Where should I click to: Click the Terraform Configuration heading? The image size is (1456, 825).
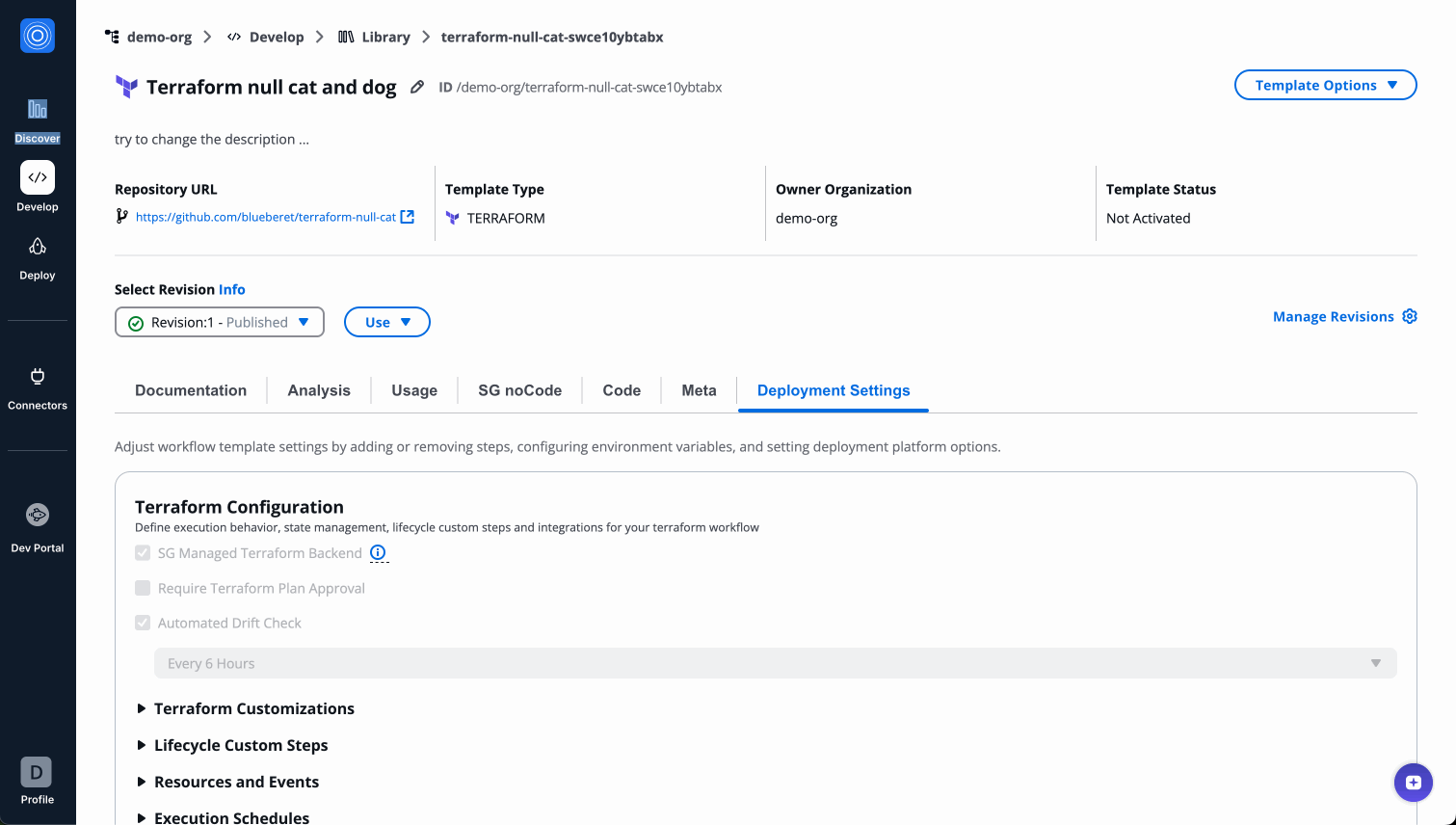pos(239,507)
